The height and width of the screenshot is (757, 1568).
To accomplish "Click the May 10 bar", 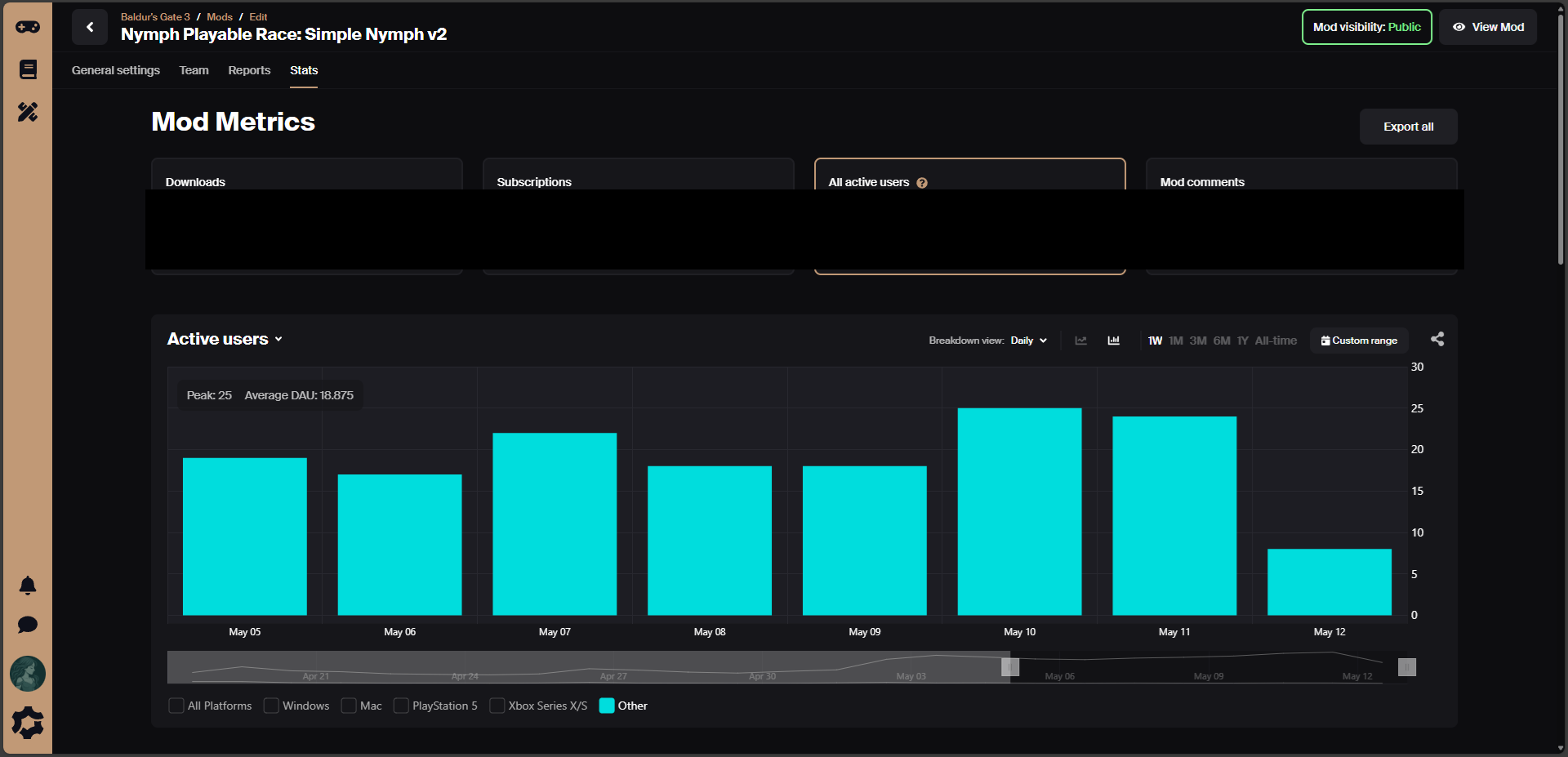I will (1019, 512).
